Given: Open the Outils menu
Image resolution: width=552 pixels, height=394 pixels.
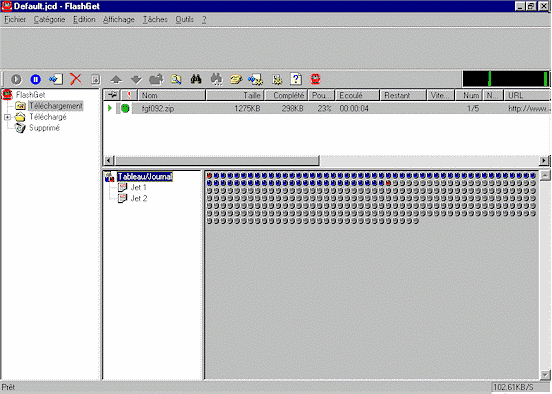Looking at the screenshot, I should tap(184, 19).
